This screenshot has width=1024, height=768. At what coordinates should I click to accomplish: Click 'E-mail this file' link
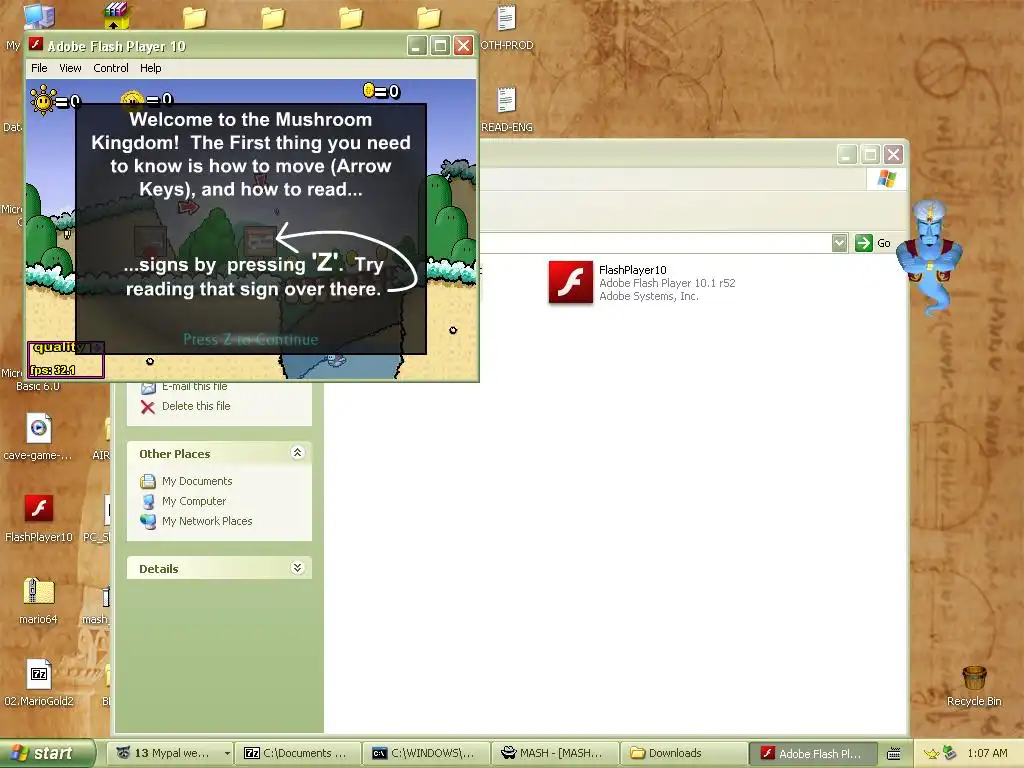[194, 386]
